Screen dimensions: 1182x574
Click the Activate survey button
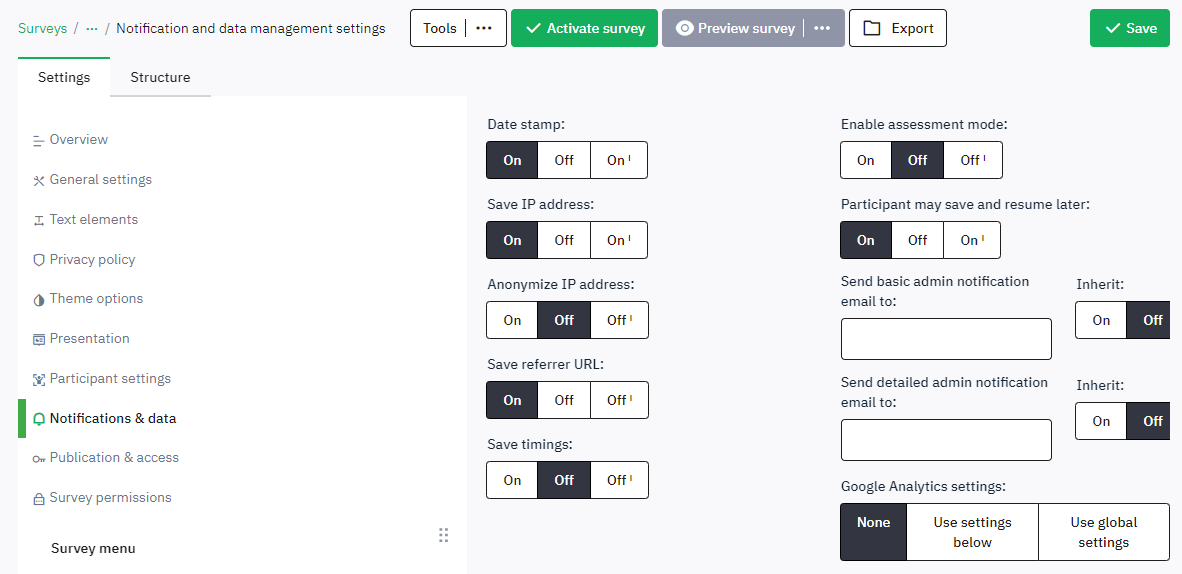tap(585, 28)
